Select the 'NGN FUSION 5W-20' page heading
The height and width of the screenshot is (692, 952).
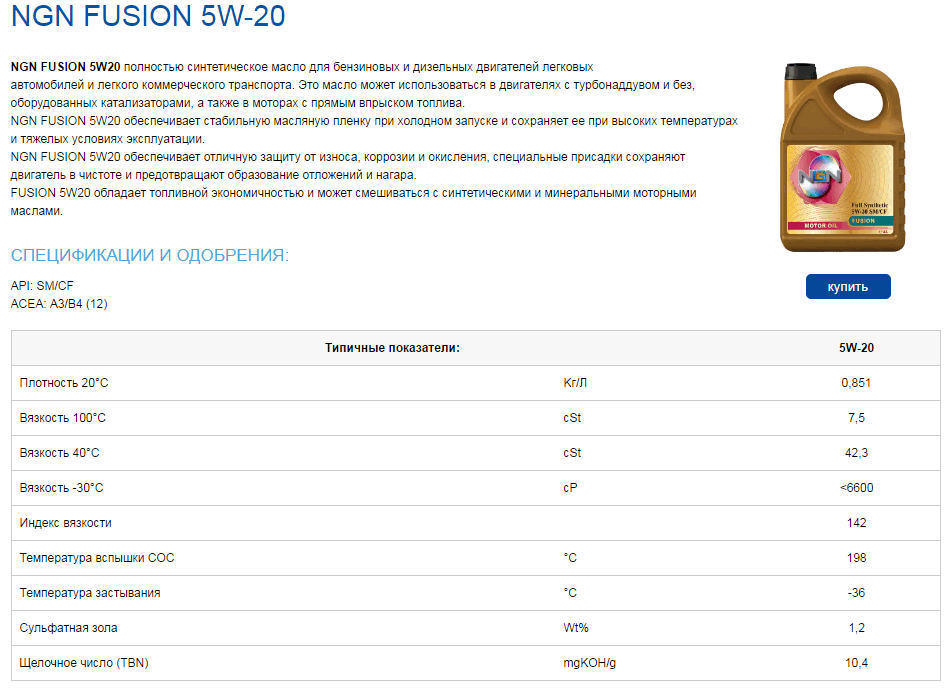click(x=148, y=16)
